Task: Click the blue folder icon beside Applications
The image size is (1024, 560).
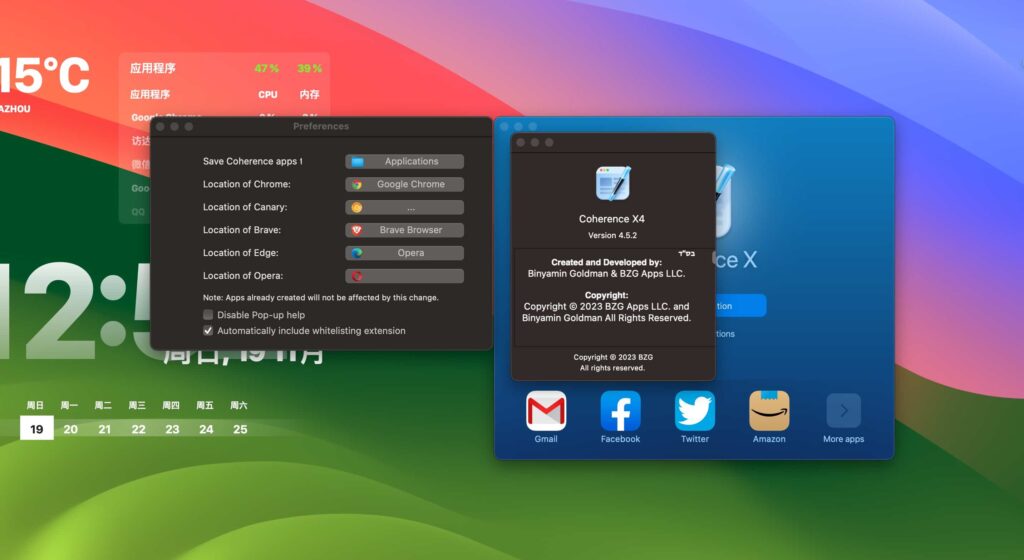Action: (x=357, y=161)
